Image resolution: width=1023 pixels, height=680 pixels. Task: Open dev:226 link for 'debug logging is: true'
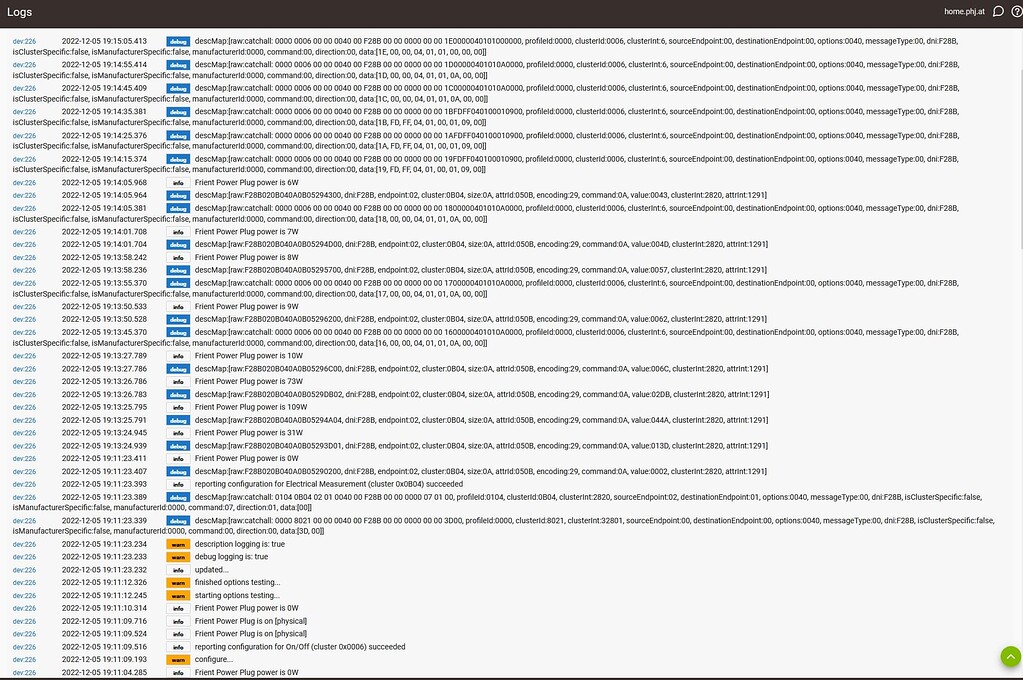point(24,557)
